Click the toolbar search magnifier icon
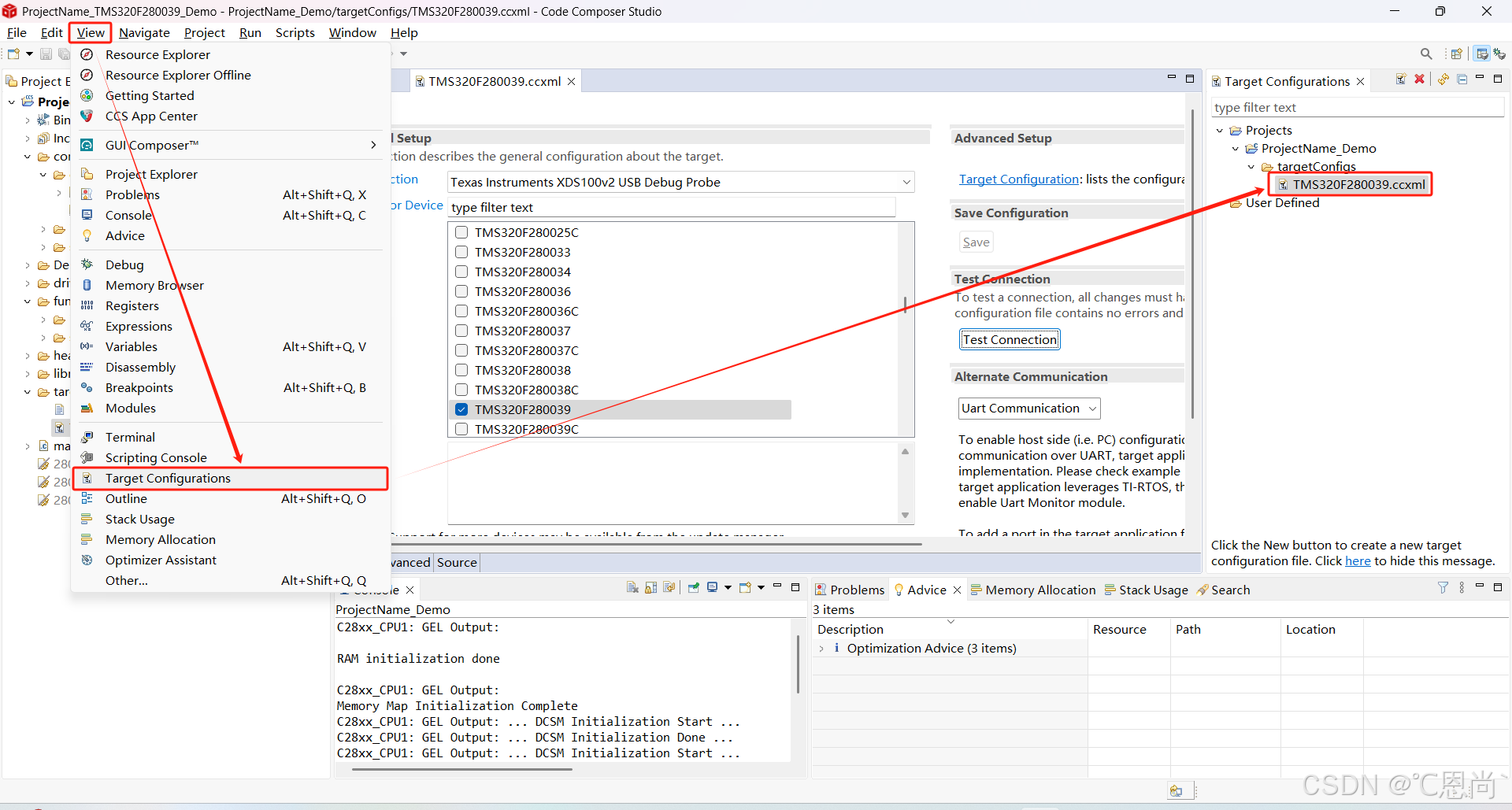This screenshot has height=810, width=1512. pos(1426,54)
